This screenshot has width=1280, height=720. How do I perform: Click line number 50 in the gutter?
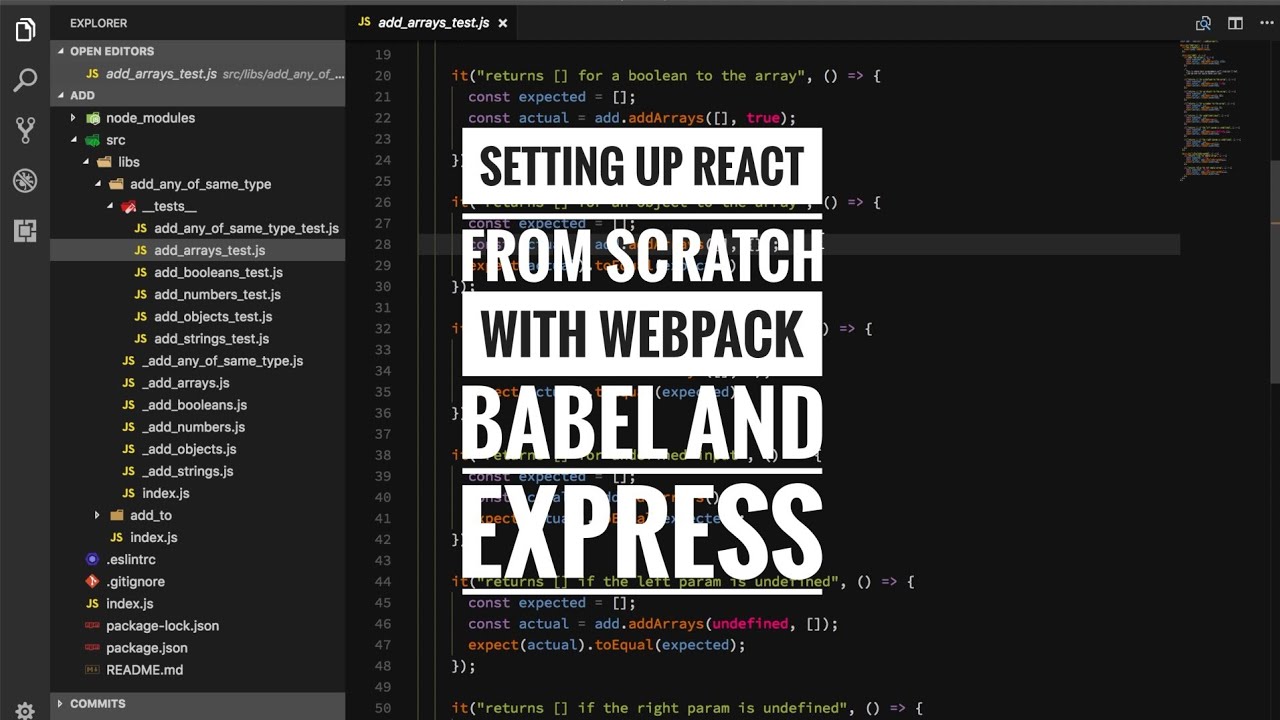tap(382, 708)
